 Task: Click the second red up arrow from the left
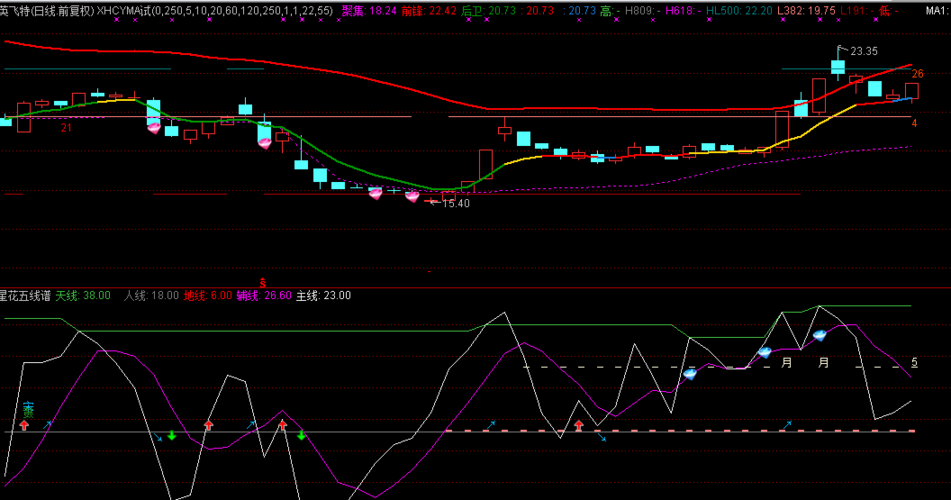click(x=209, y=425)
